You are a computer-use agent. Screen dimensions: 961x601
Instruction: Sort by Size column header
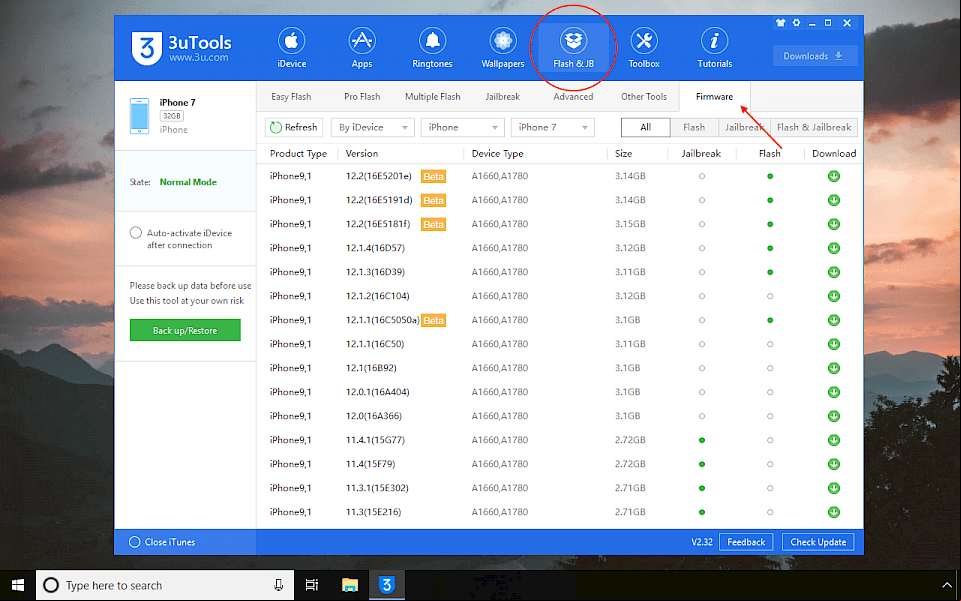tap(623, 154)
